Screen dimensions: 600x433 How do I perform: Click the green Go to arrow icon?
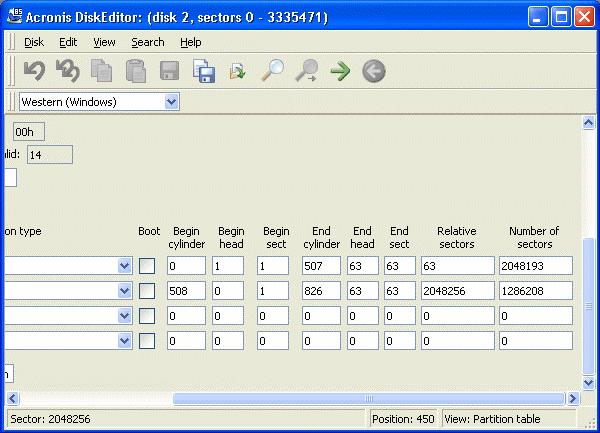pyautogui.click(x=340, y=71)
